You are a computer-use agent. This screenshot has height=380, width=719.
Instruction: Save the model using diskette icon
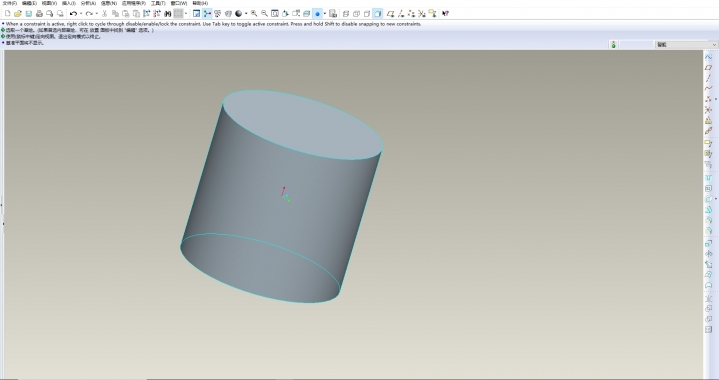[x=28, y=14]
